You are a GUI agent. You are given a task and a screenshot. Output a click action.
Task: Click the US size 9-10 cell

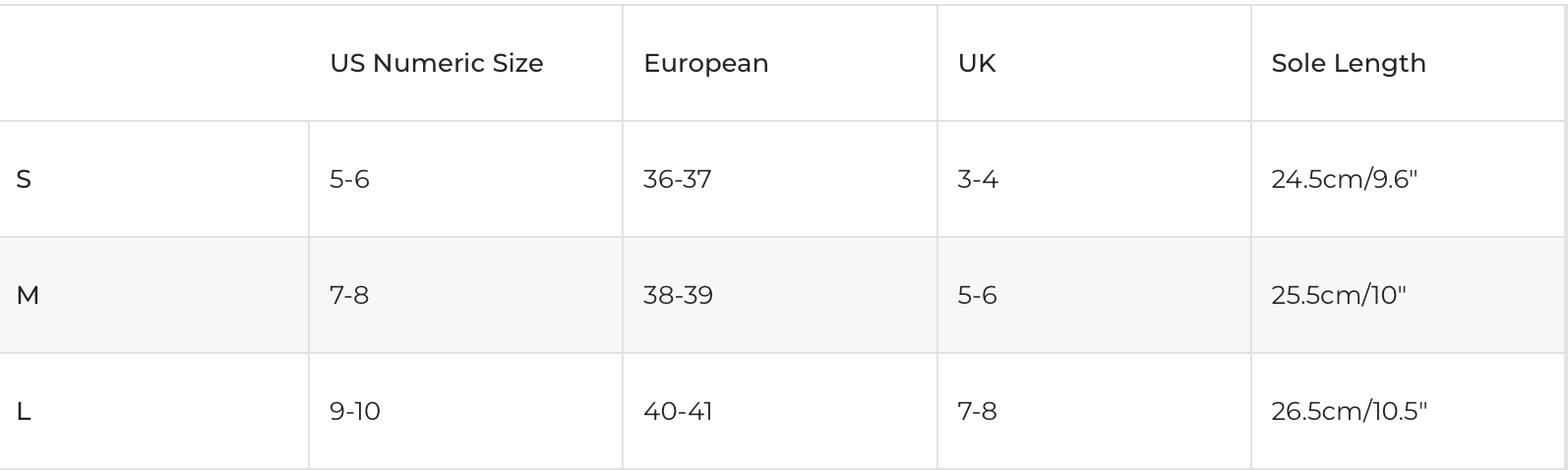click(355, 411)
